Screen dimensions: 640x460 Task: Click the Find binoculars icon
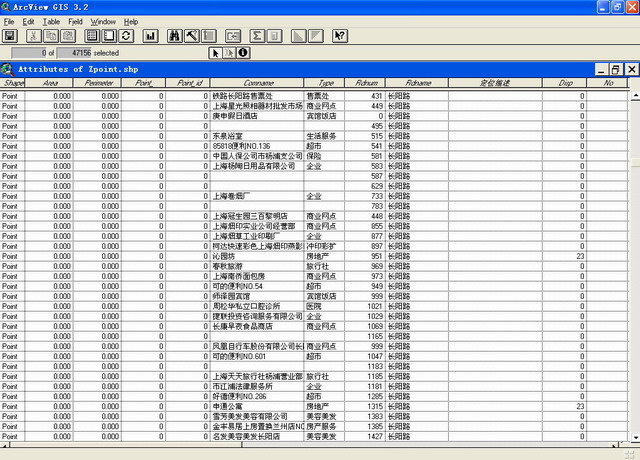point(175,36)
